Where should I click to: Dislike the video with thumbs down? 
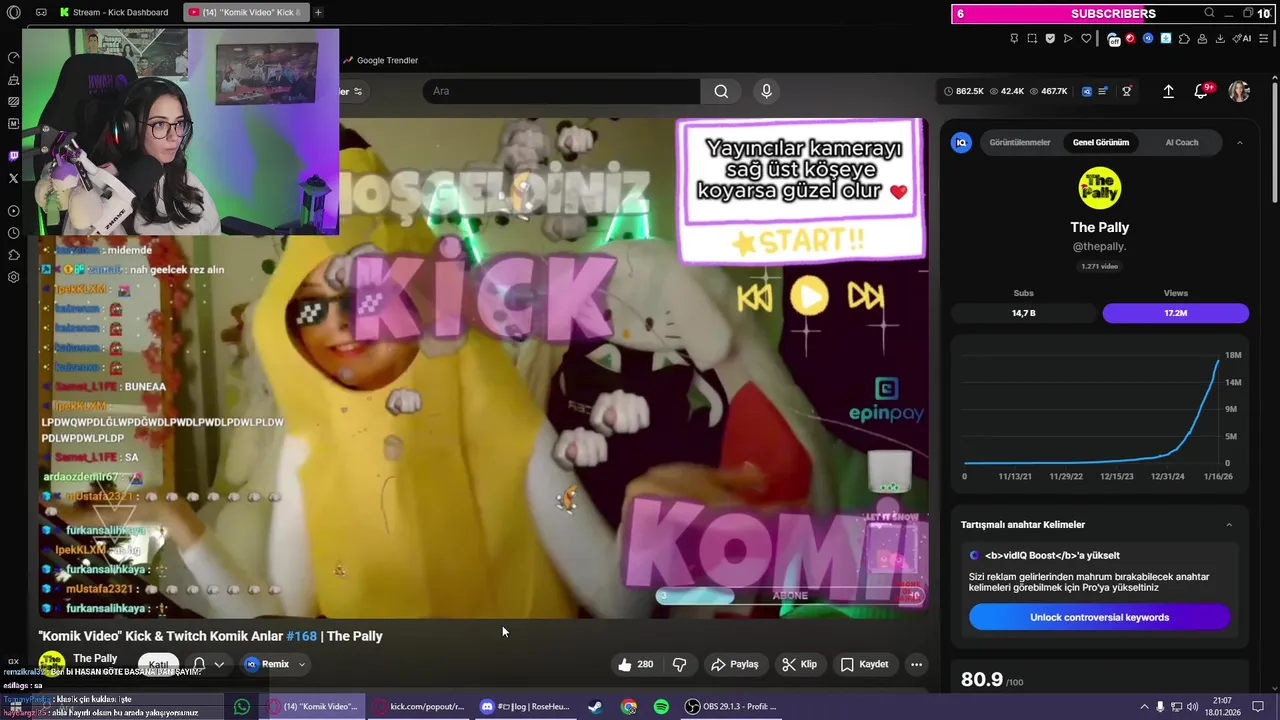coord(679,664)
